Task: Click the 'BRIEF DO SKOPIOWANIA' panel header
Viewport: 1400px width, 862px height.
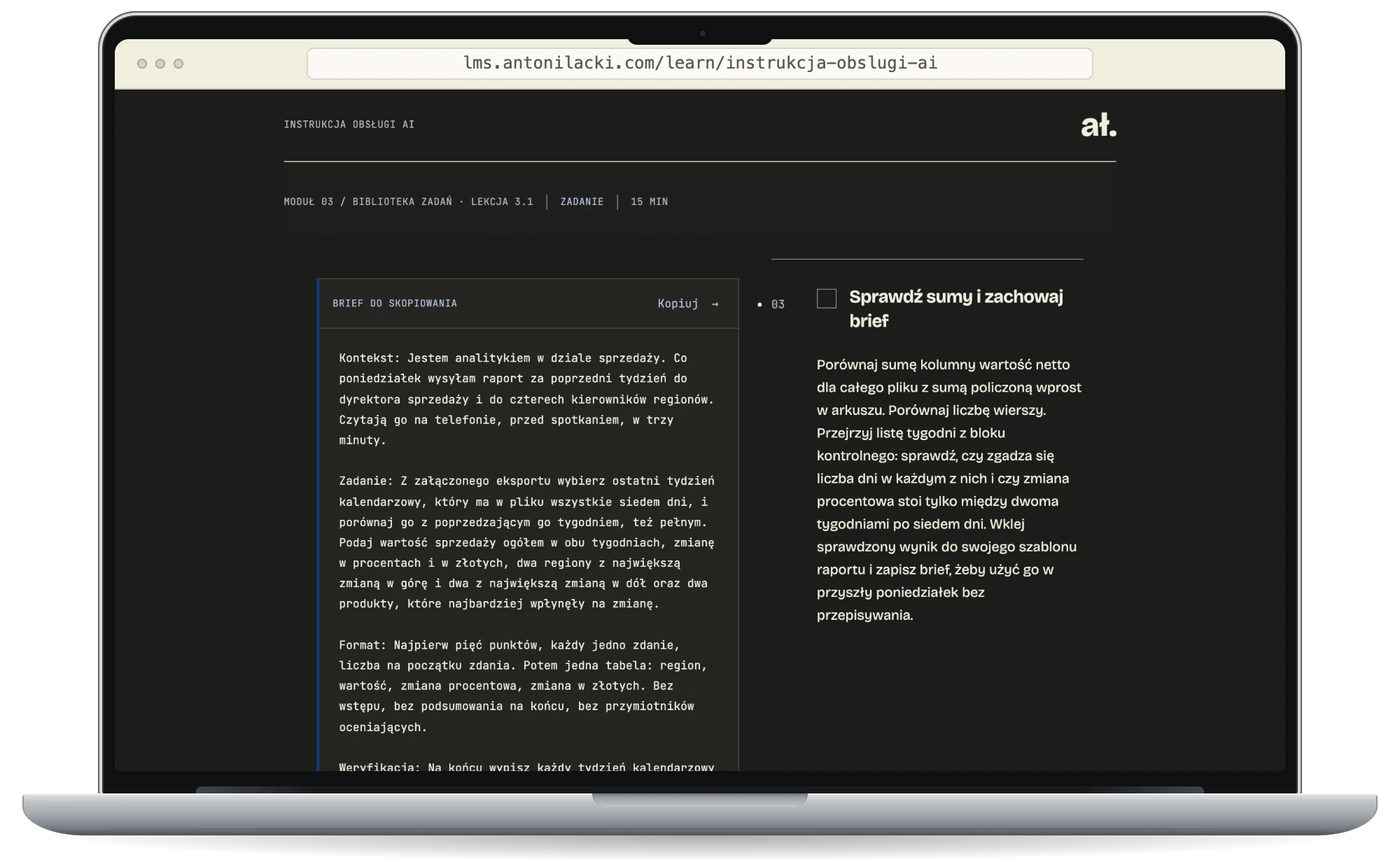Action: coord(395,303)
